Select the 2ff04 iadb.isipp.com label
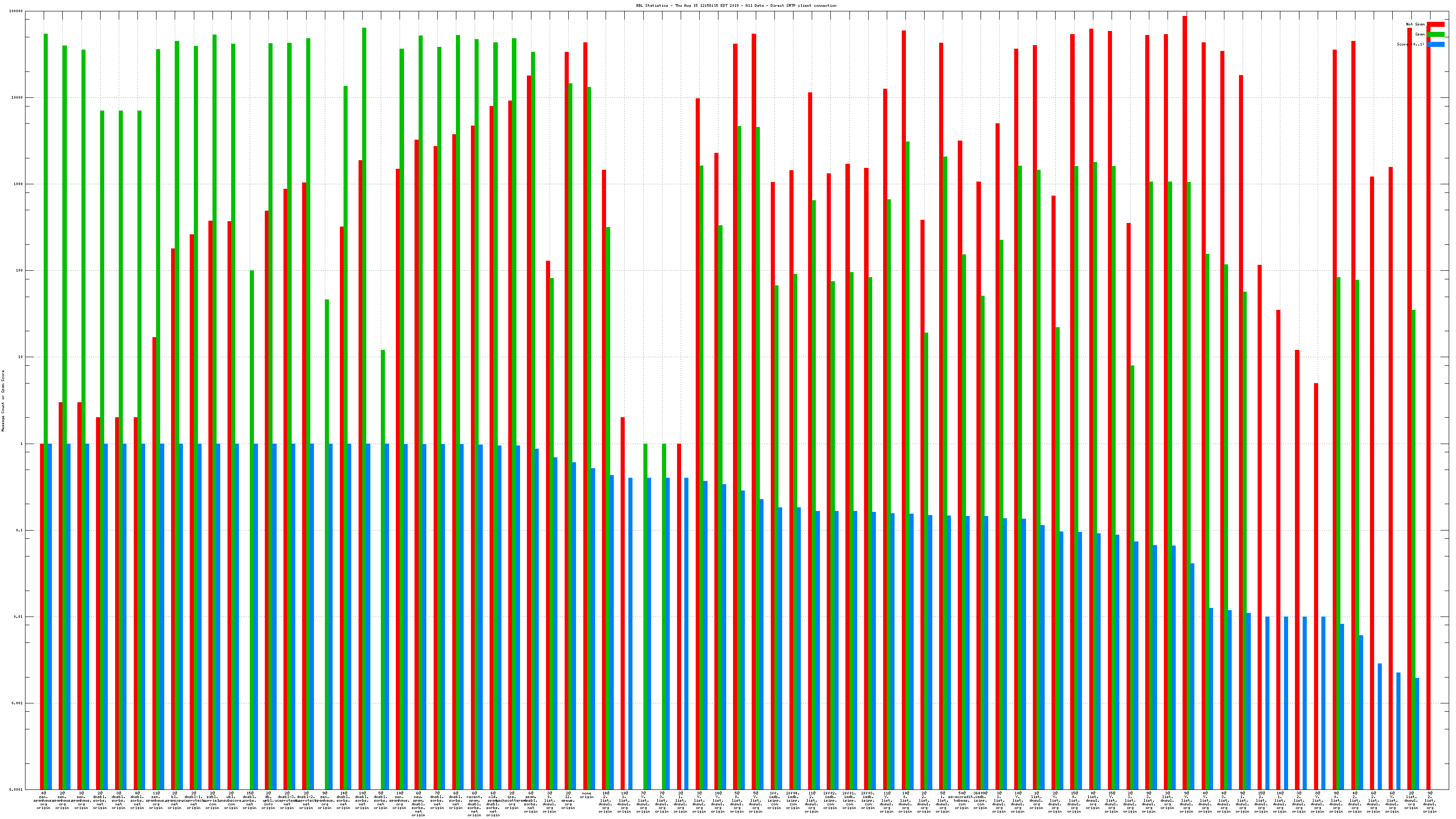This screenshot has height=819, width=1456. (x=793, y=800)
